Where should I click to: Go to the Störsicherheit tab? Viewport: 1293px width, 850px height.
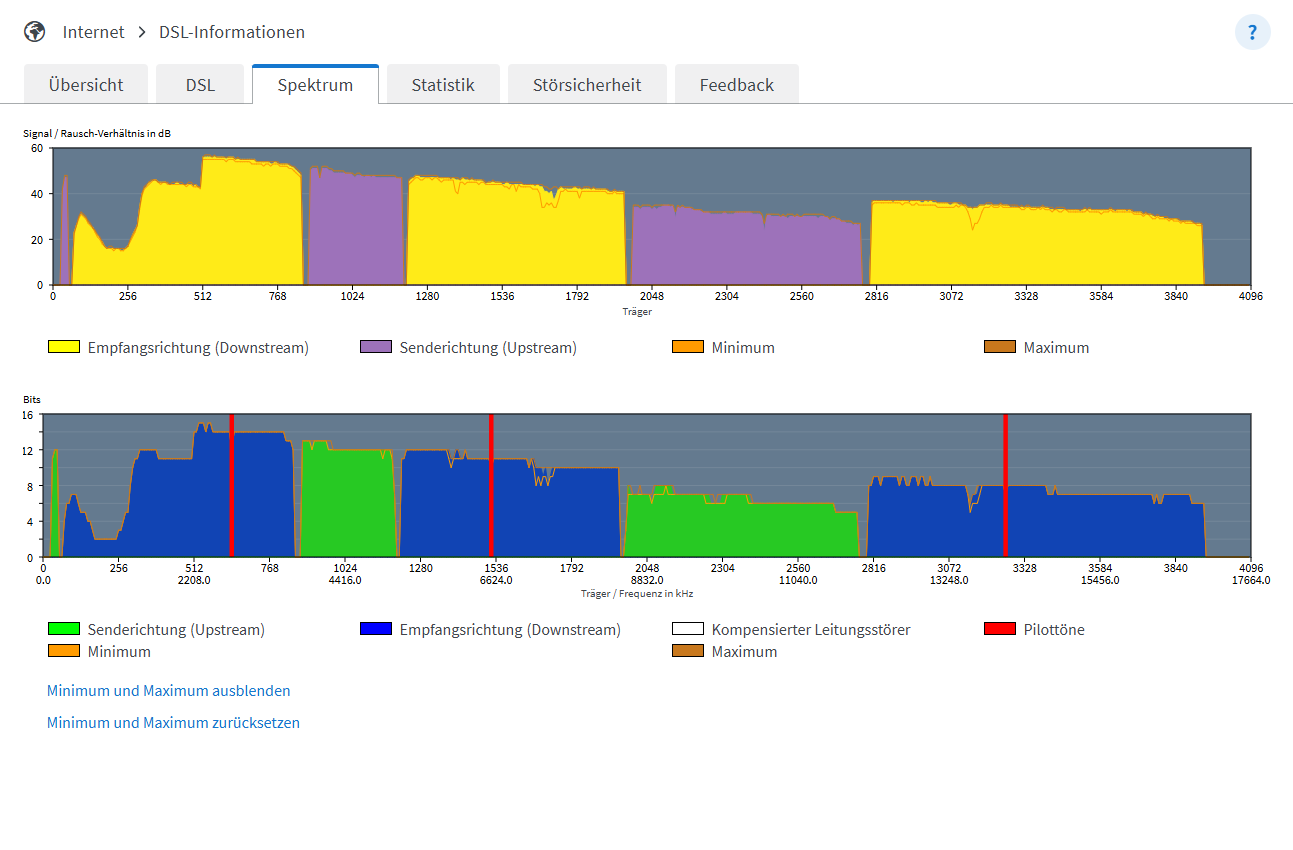pos(587,84)
